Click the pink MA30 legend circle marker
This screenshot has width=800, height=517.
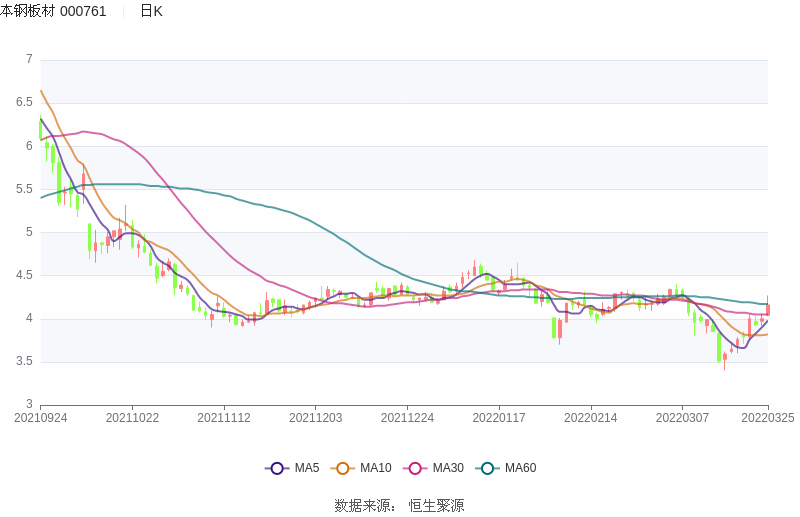[415, 468]
